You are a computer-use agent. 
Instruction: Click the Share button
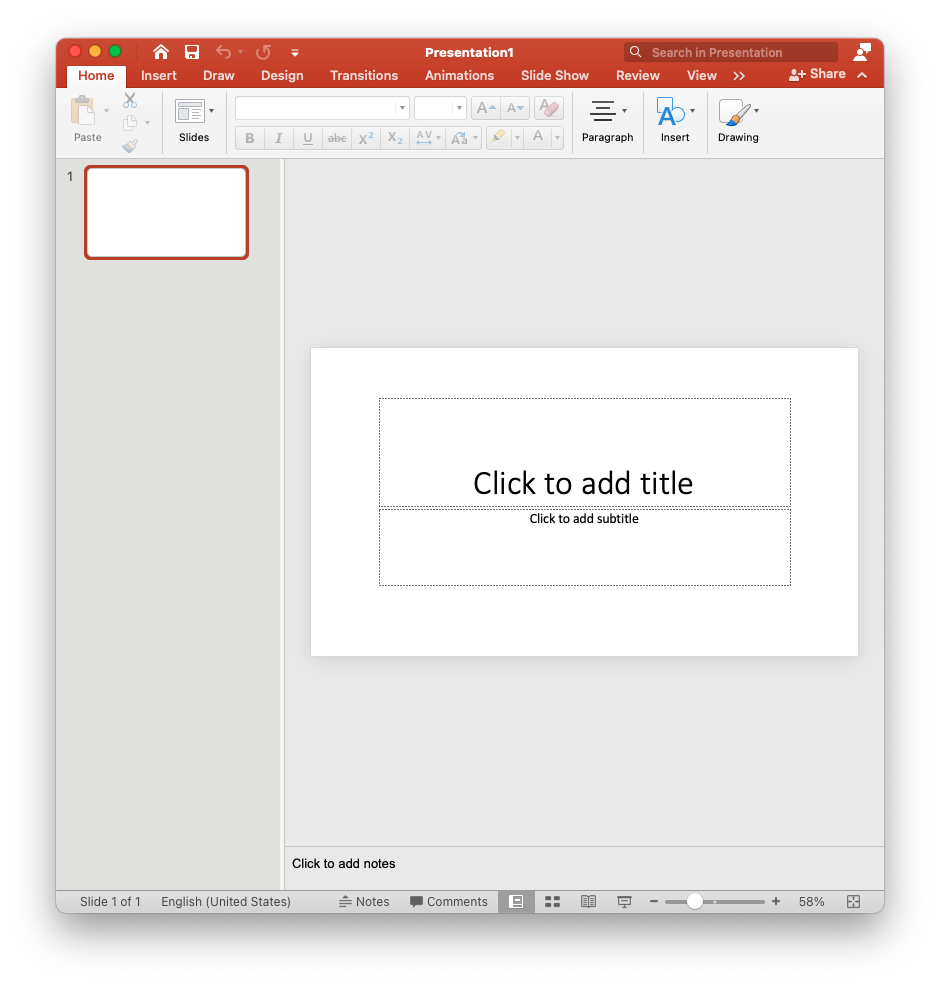[817, 74]
